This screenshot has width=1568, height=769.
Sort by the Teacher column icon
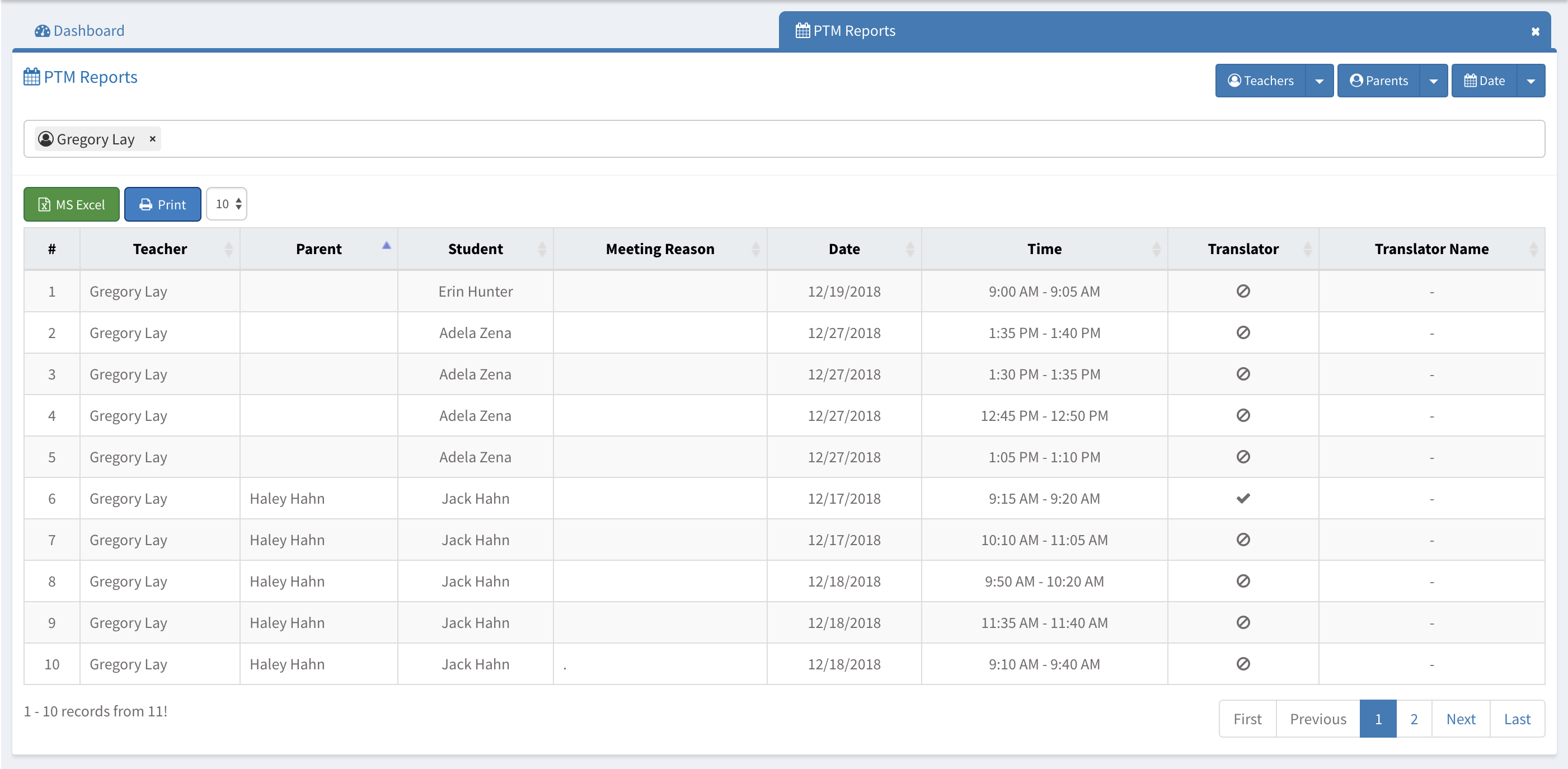pos(228,249)
